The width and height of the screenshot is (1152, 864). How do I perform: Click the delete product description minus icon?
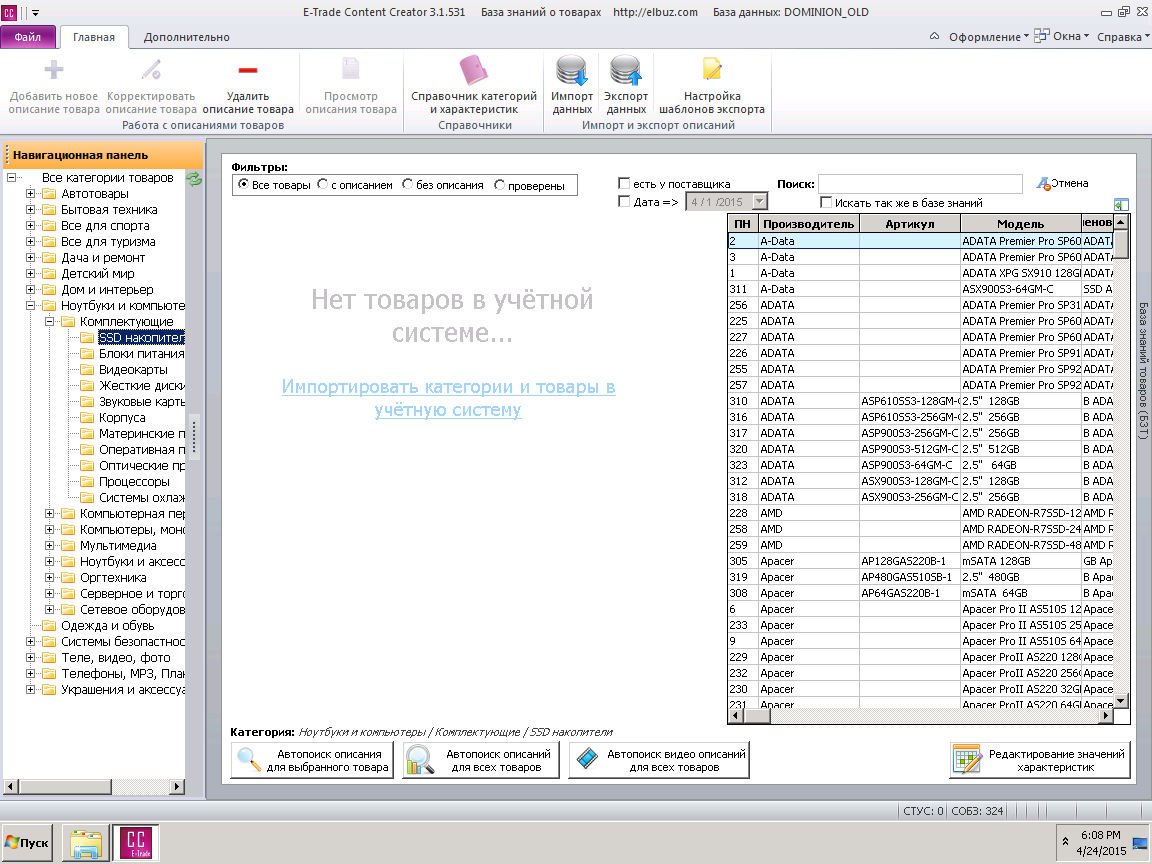pyautogui.click(x=248, y=71)
